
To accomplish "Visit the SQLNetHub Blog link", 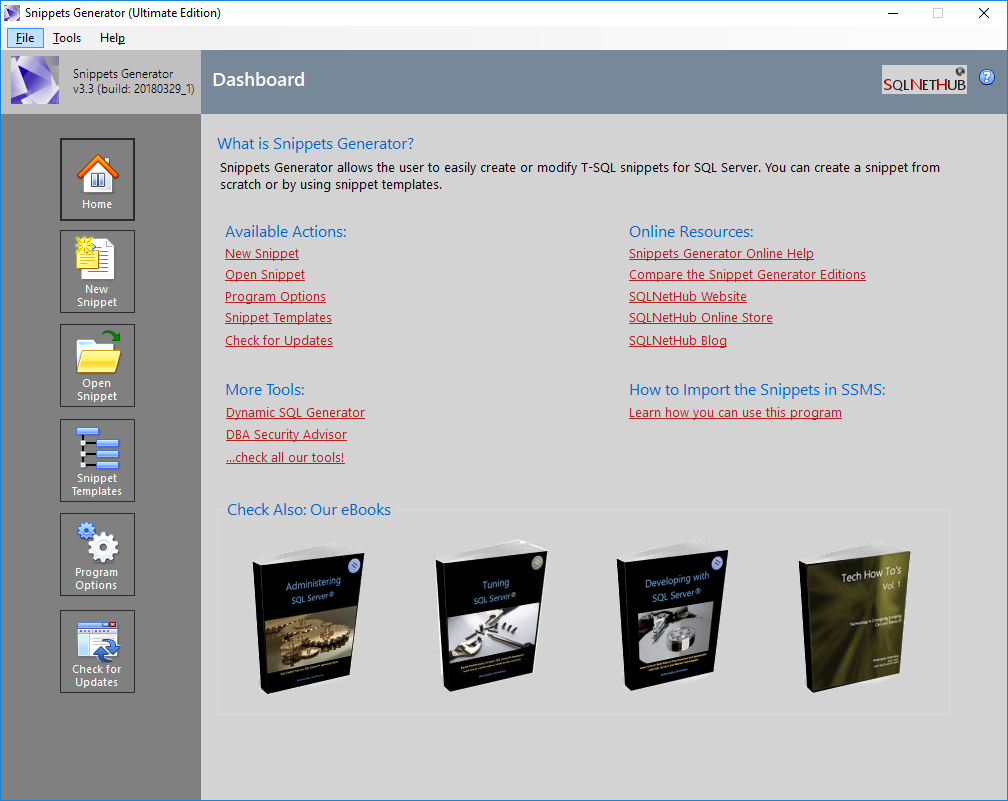I will 678,341.
